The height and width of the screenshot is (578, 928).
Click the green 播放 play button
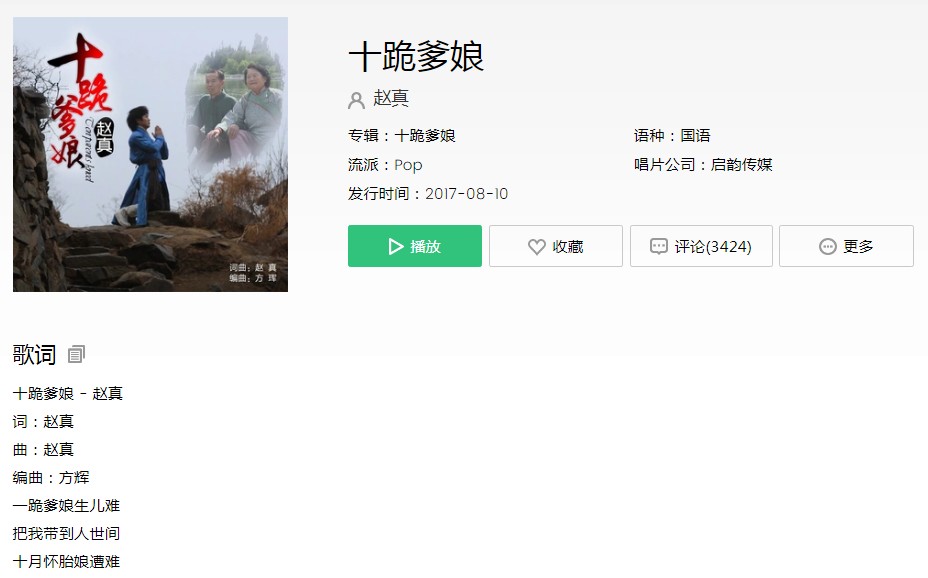tap(414, 246)
